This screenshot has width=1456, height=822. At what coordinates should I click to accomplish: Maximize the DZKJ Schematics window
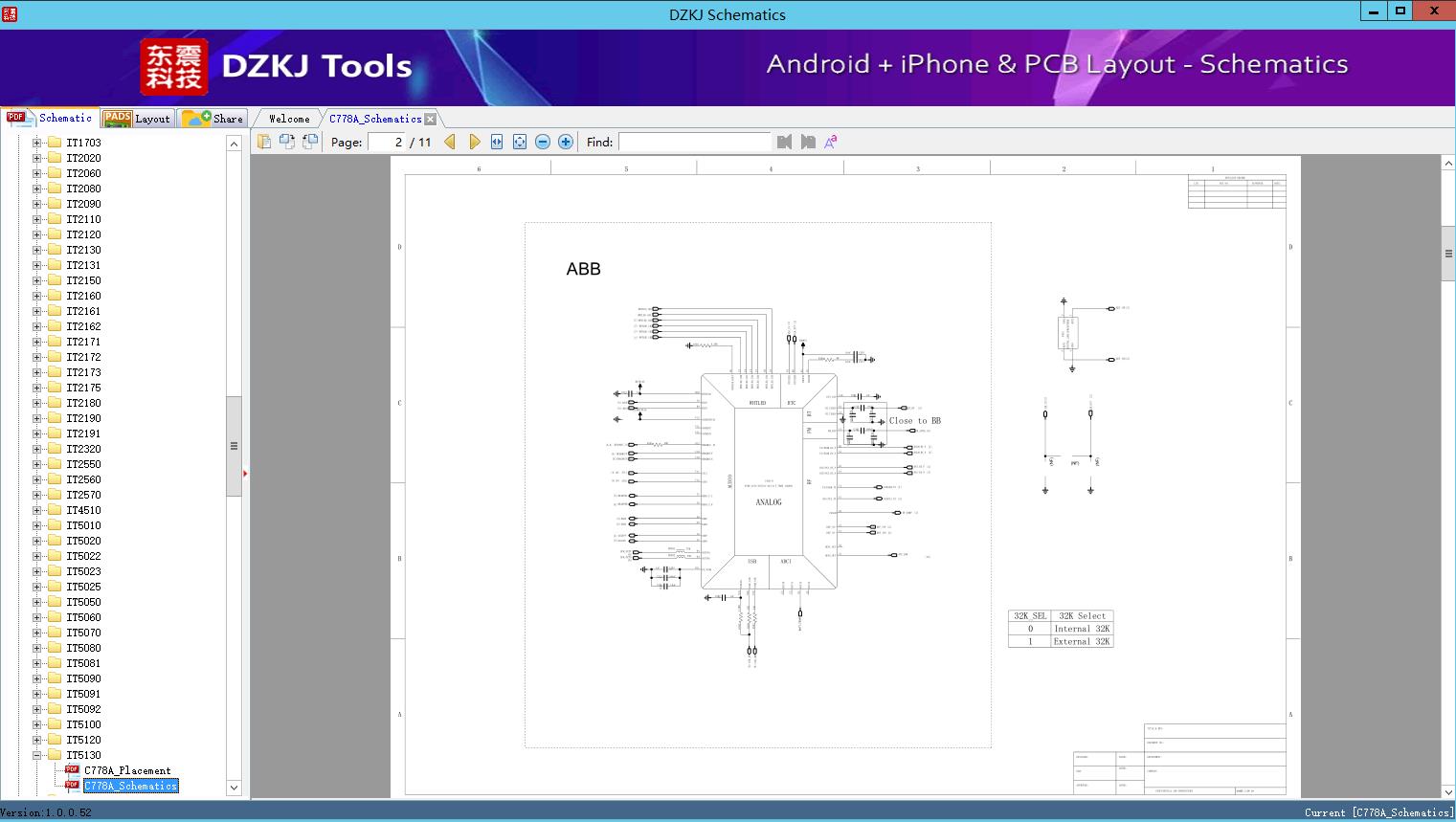coord(1400,11)
